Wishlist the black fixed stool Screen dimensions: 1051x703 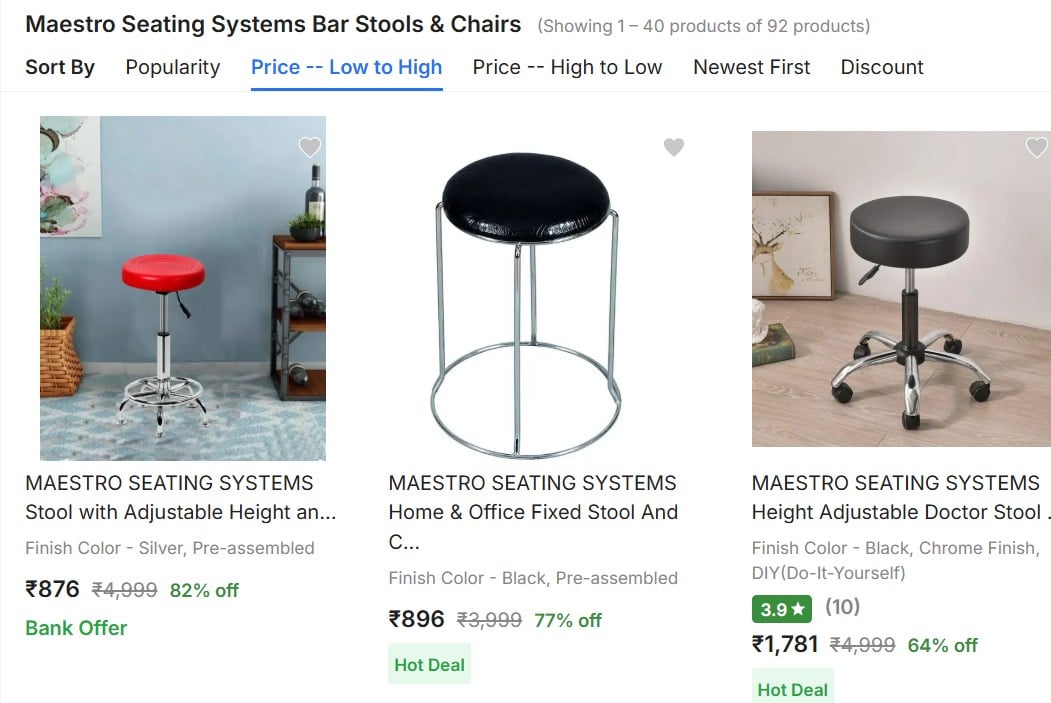click(x=674, y=147)
